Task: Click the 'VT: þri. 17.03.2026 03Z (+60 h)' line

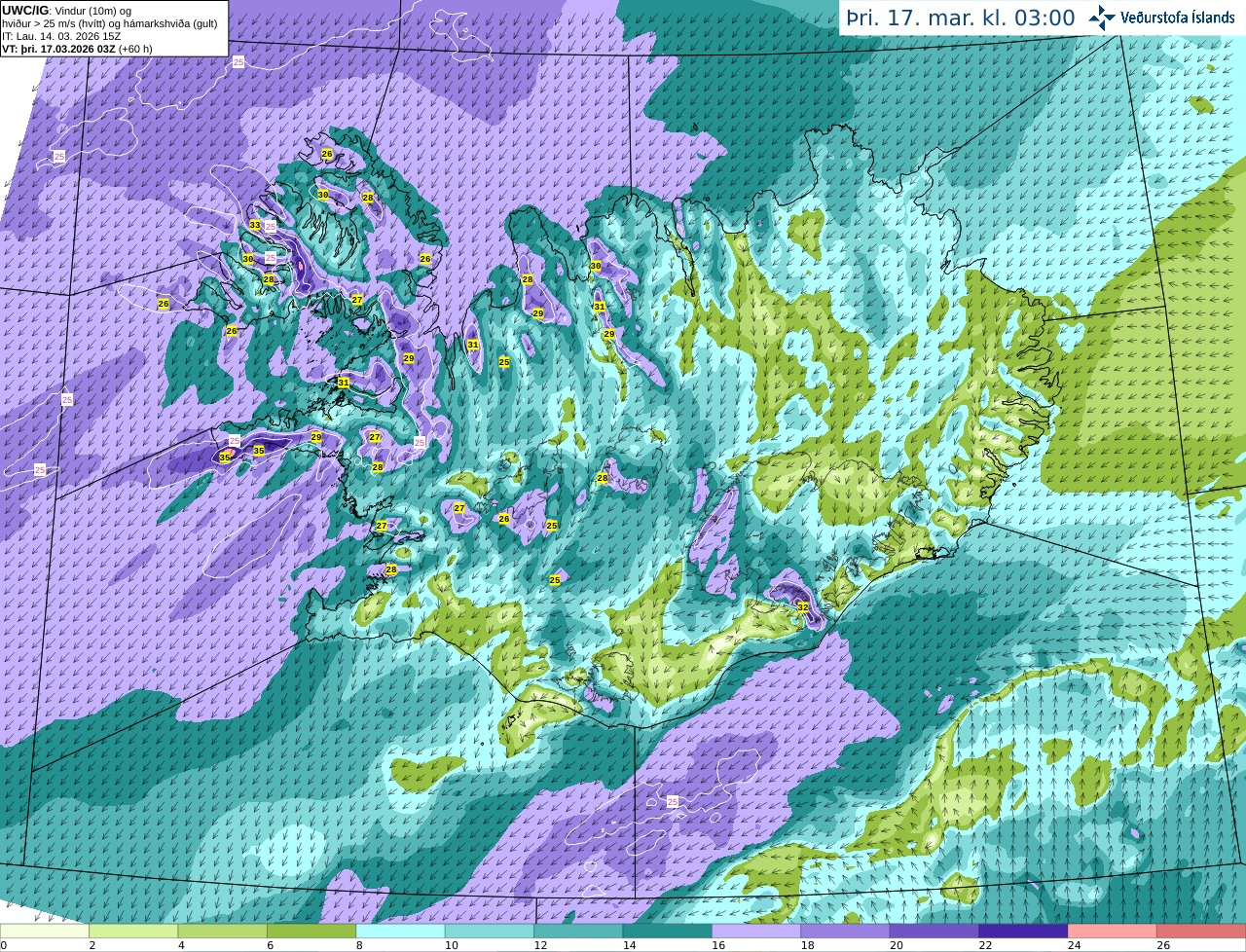Action: (78, 49)
